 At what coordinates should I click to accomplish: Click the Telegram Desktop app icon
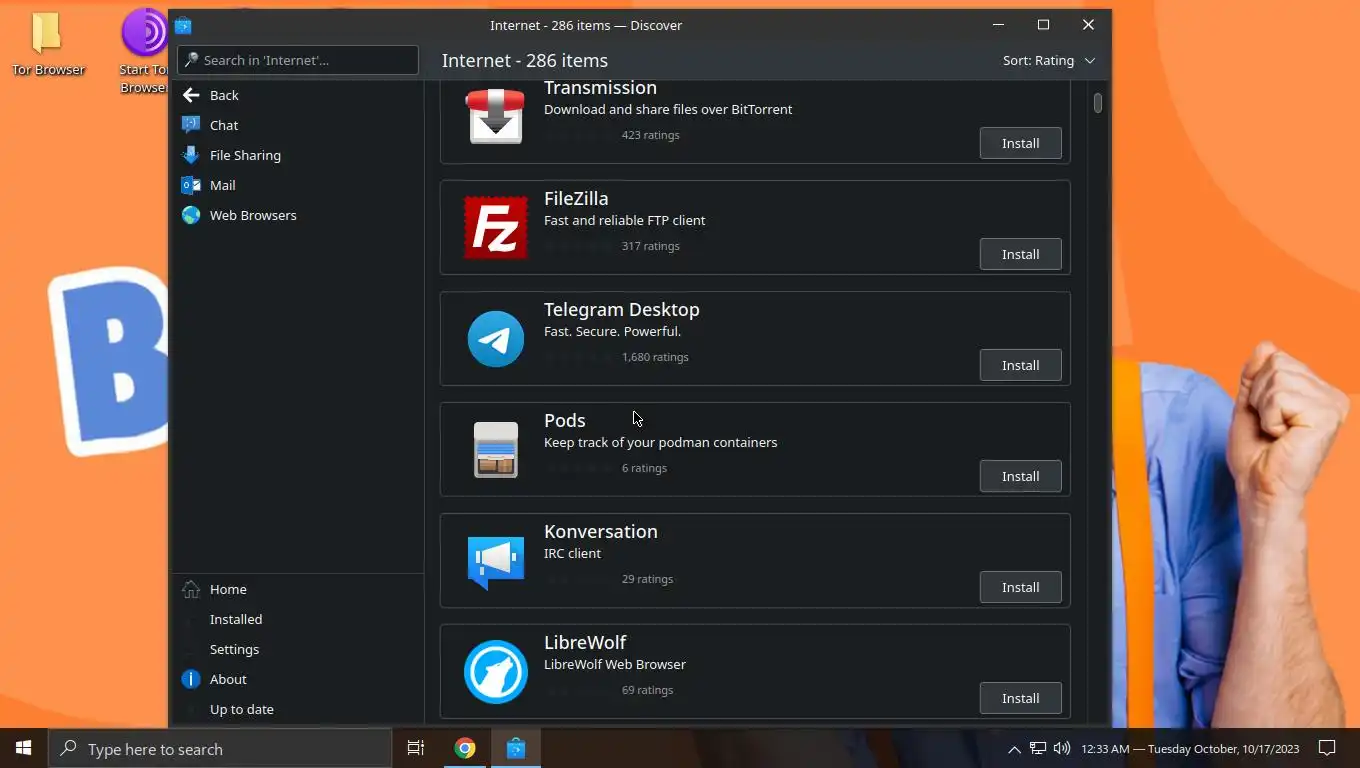click(495, 338)
